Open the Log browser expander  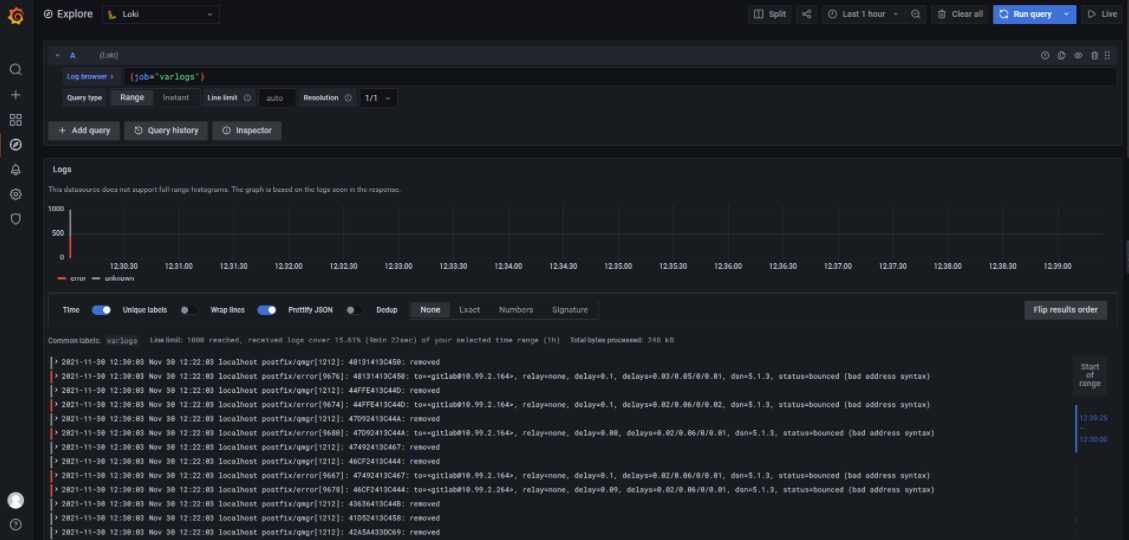click(91, 76)
